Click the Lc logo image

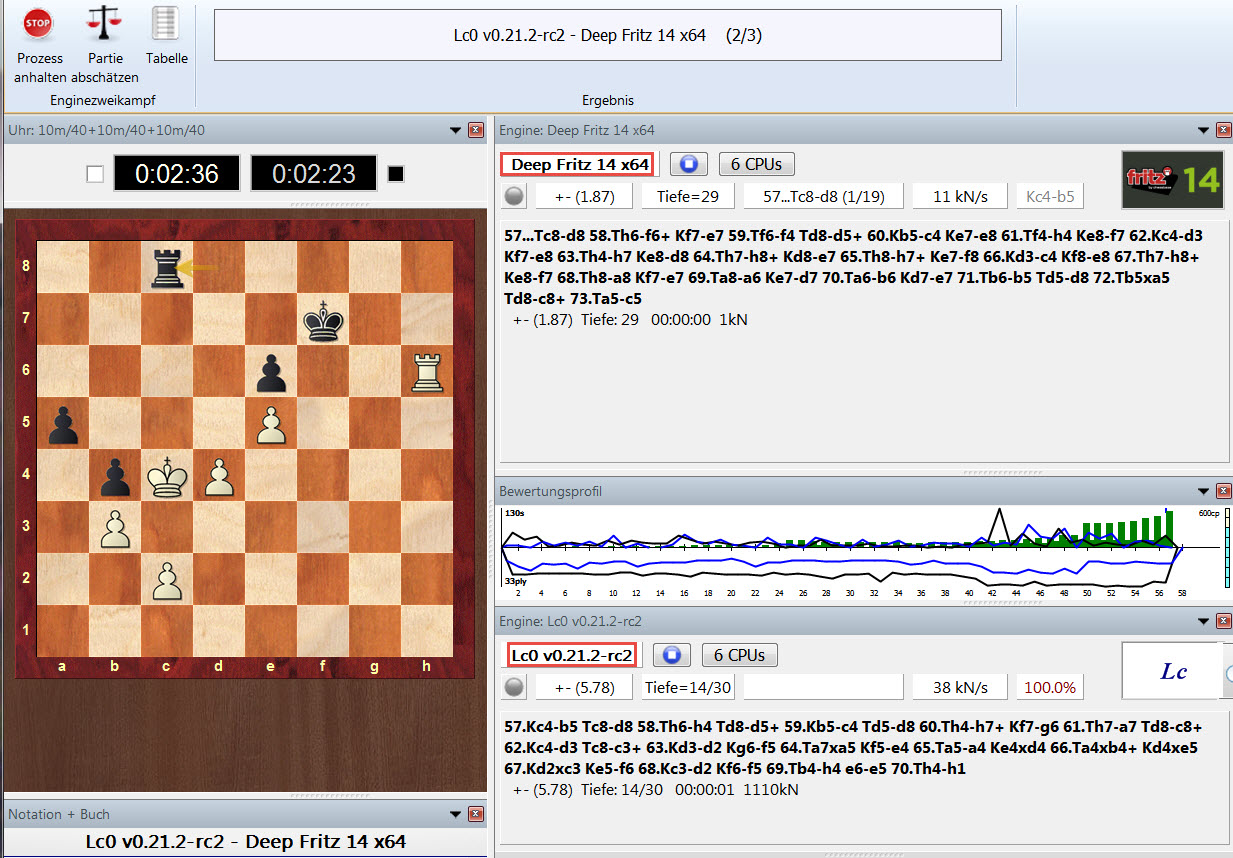pyautogui.click(x=1172, y=671)
